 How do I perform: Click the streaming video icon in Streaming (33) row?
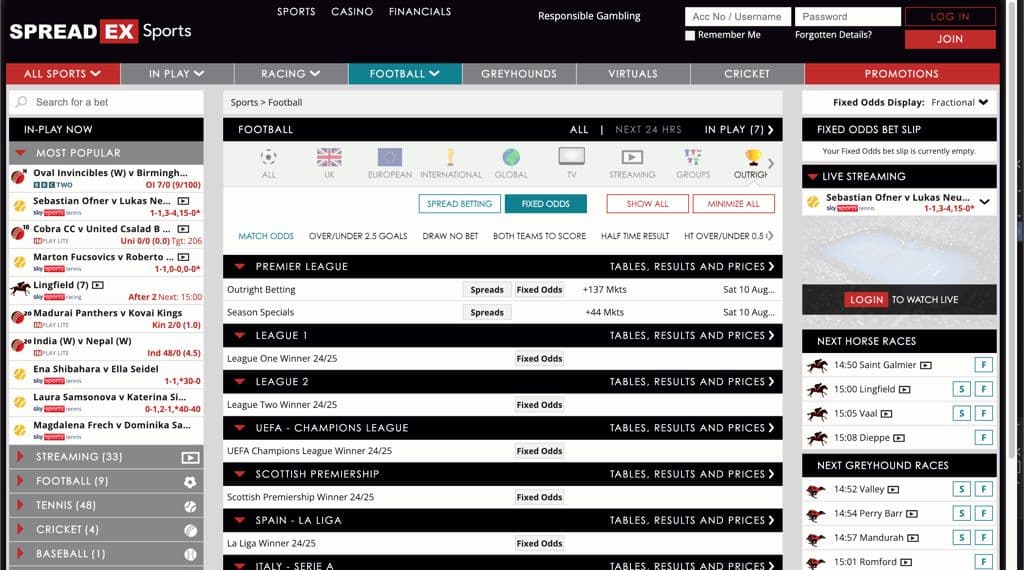(190, 458)
